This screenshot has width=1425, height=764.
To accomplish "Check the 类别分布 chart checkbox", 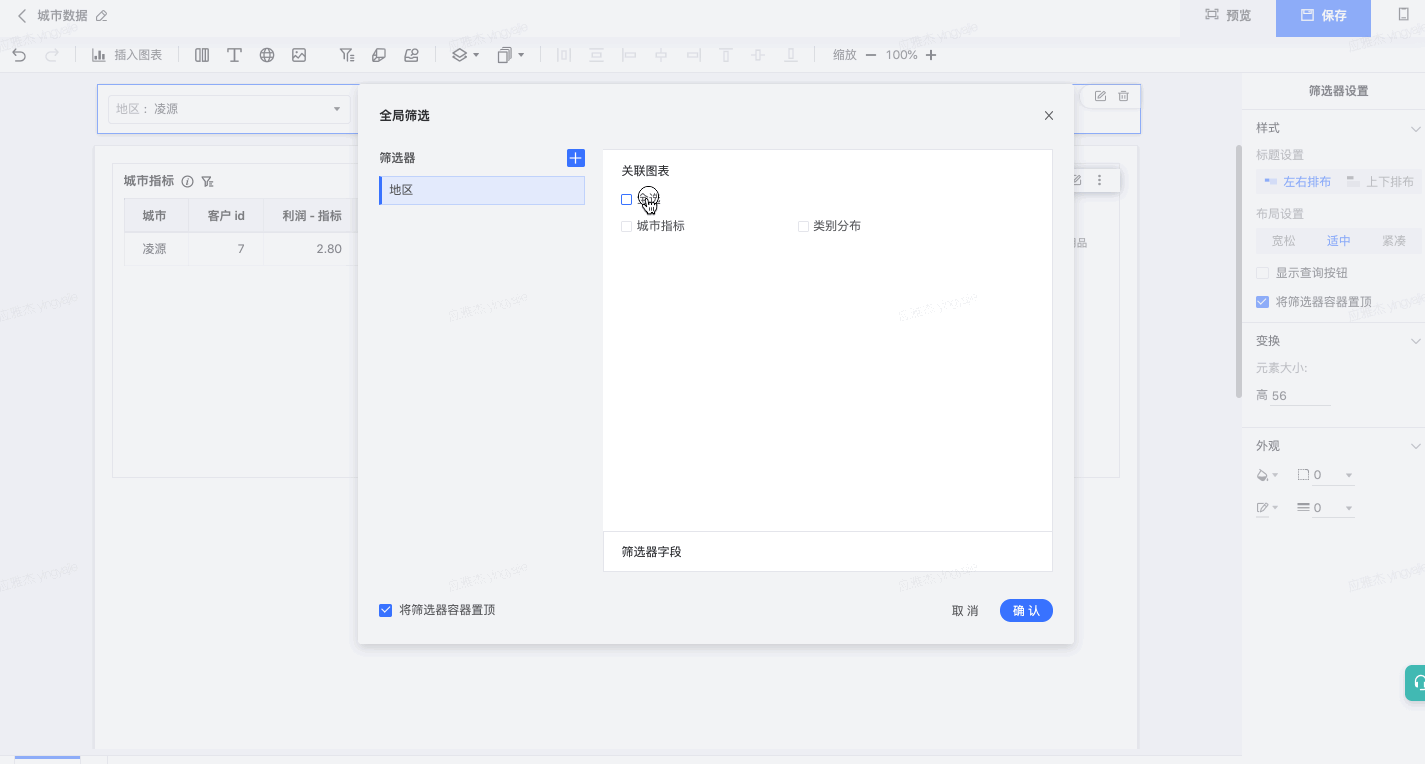I will (803, 227).
